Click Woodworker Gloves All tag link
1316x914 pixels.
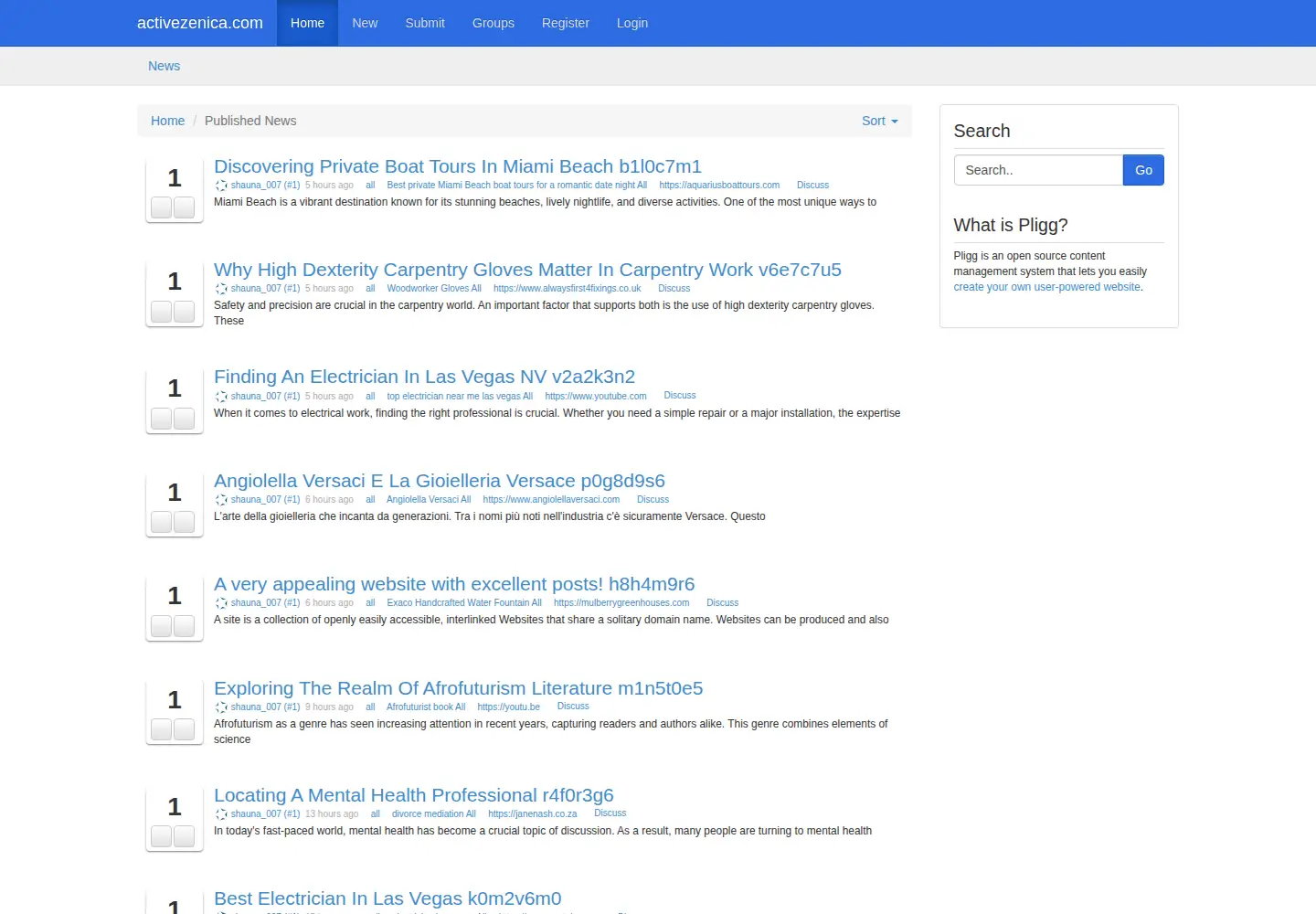(434, 288)
